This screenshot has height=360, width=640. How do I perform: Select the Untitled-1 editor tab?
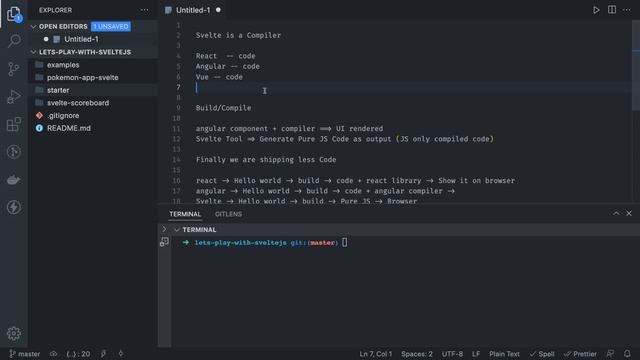tap(193, 10)
